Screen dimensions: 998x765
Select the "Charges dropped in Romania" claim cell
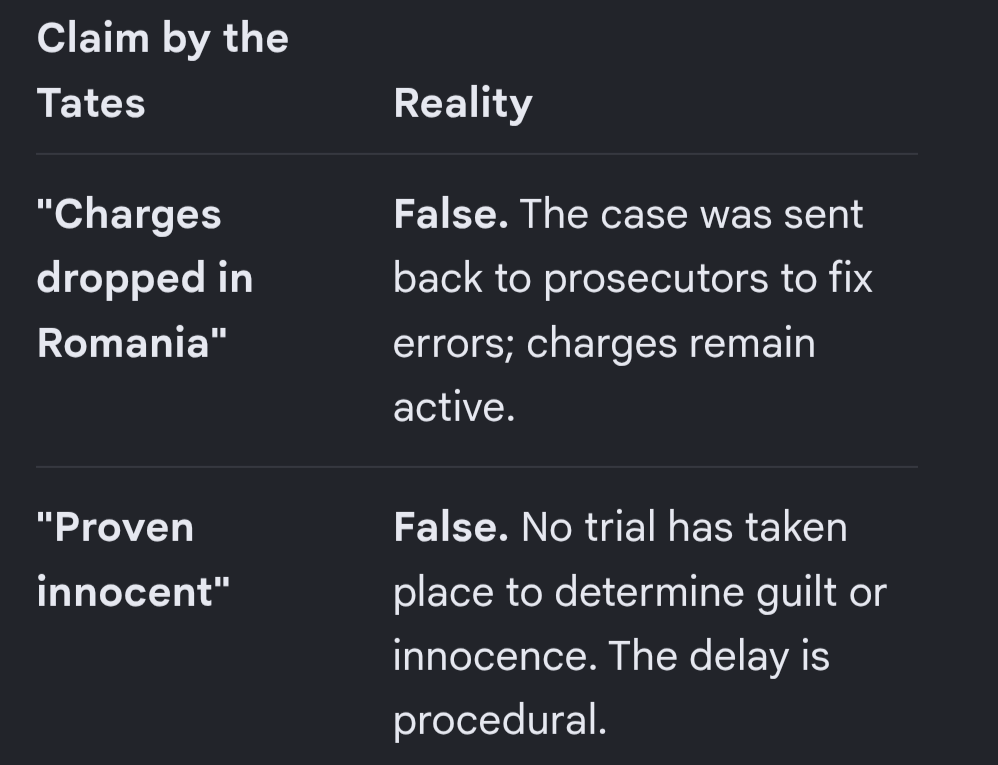[145, 279]
